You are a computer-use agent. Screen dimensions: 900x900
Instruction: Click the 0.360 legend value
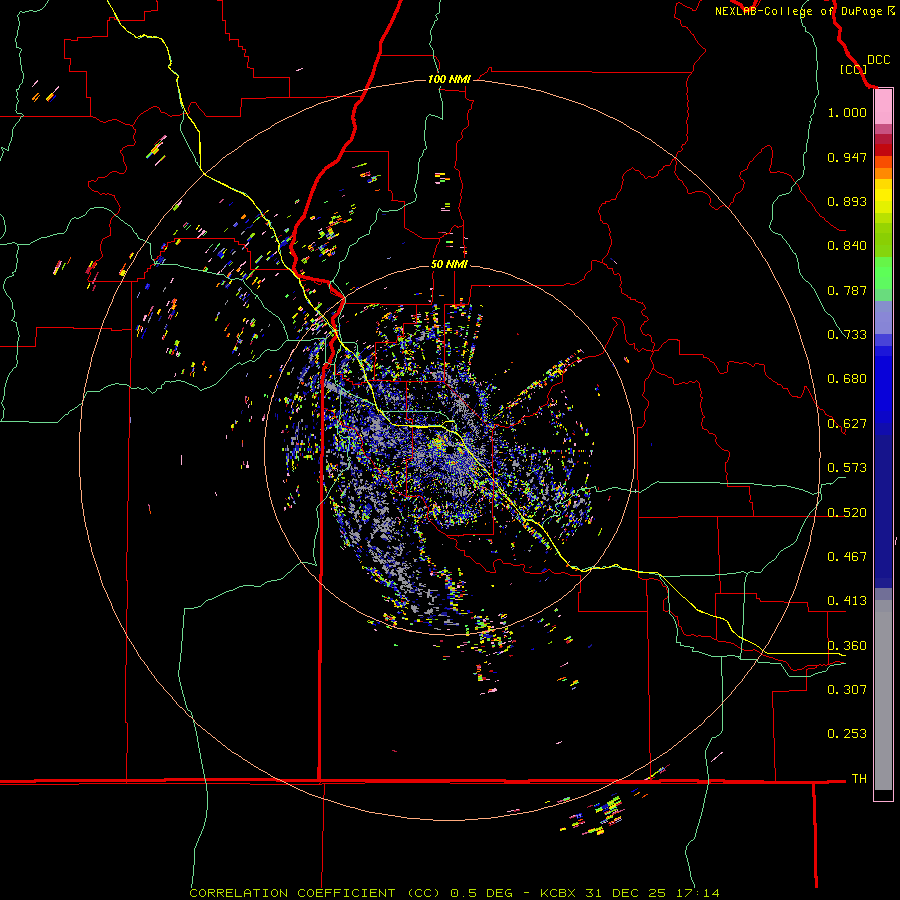(x=847, y=646)
